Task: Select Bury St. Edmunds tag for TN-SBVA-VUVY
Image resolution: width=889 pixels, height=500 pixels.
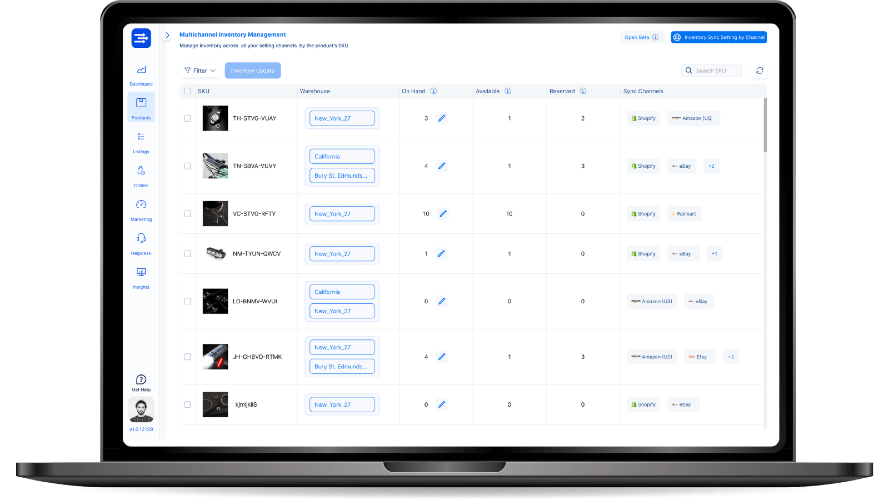Action: point(342,176)
